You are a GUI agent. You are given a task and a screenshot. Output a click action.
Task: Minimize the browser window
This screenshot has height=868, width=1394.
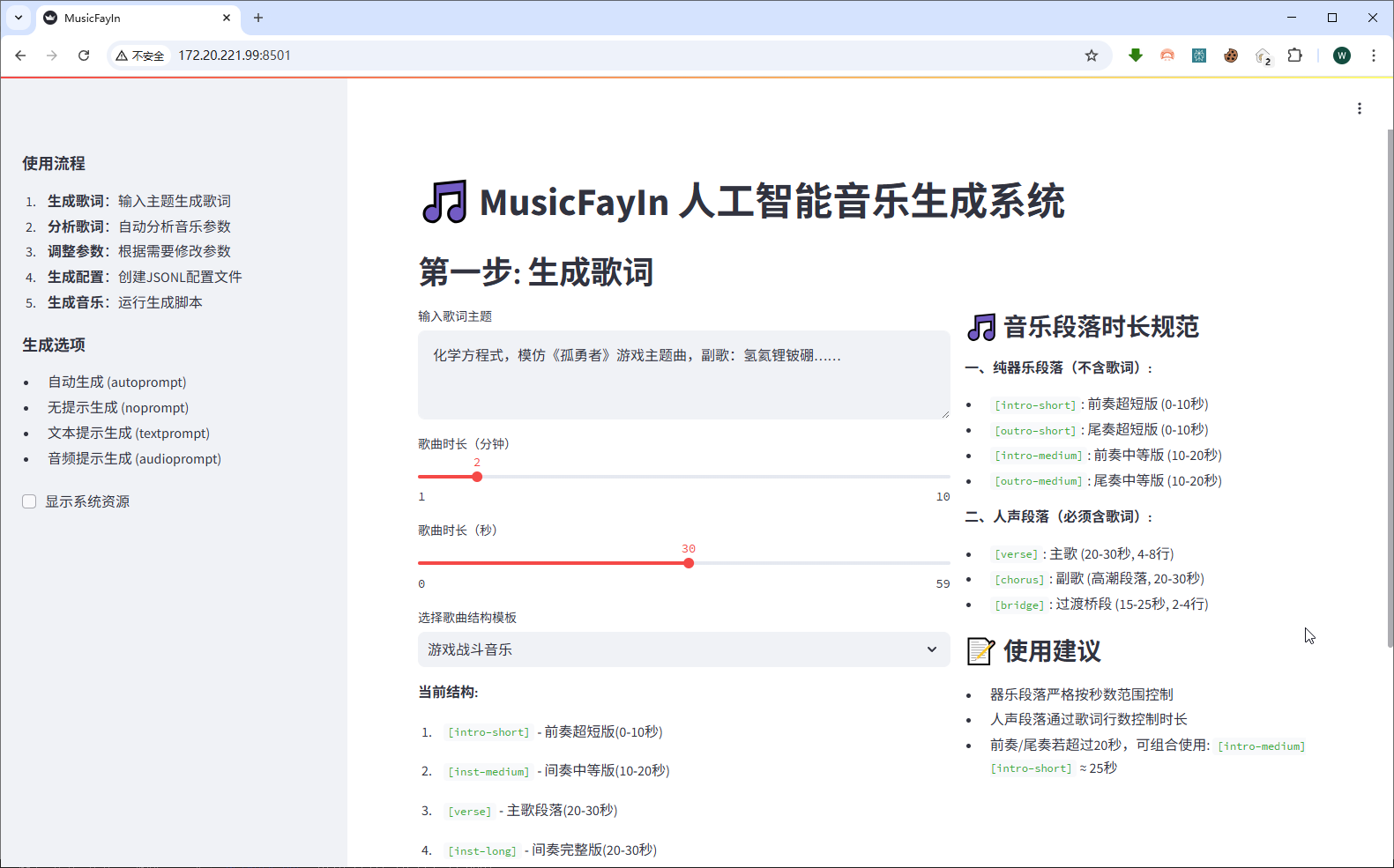point(1292,18)
